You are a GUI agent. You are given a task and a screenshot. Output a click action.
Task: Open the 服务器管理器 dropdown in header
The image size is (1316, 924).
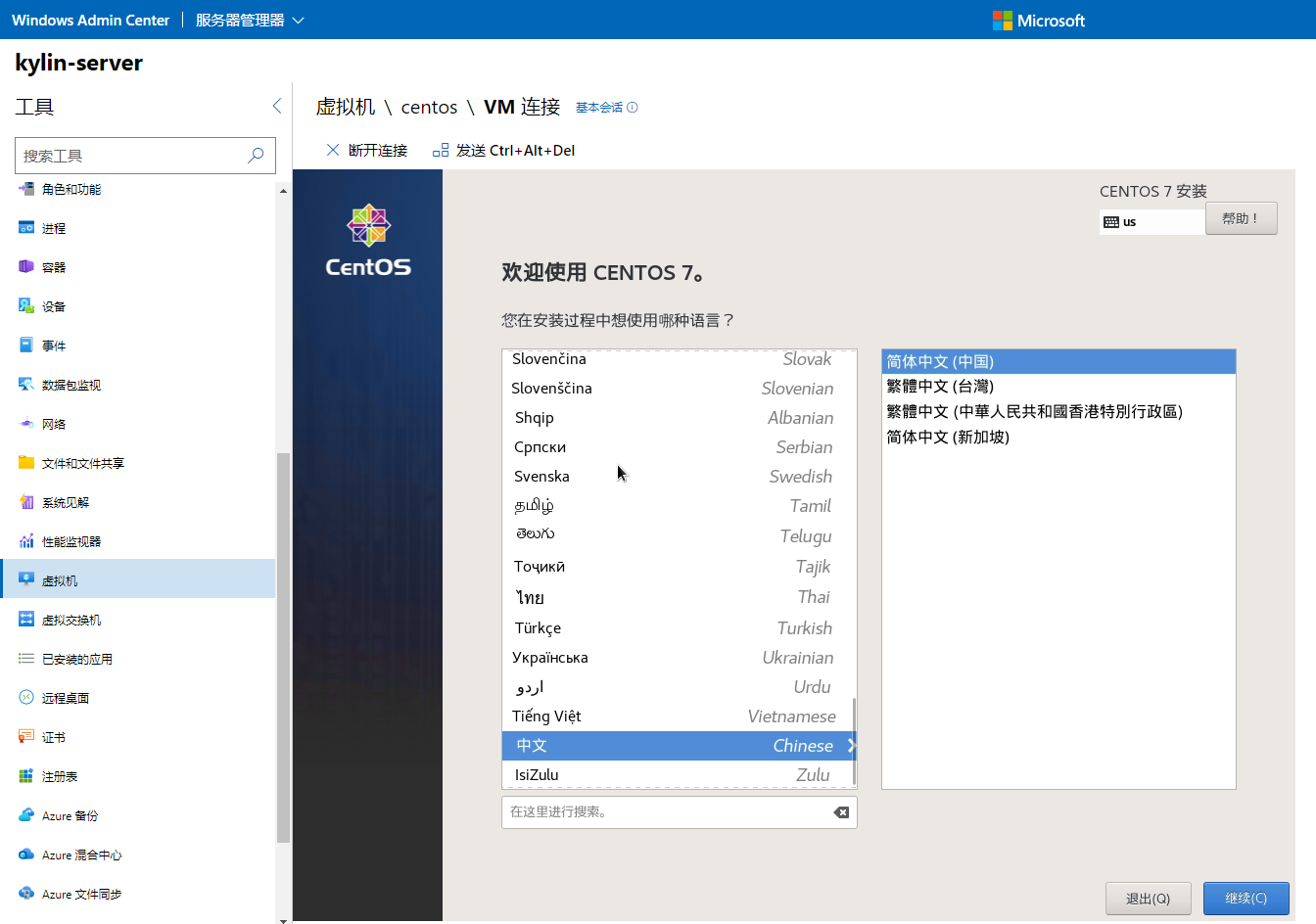tap(250, 21)
